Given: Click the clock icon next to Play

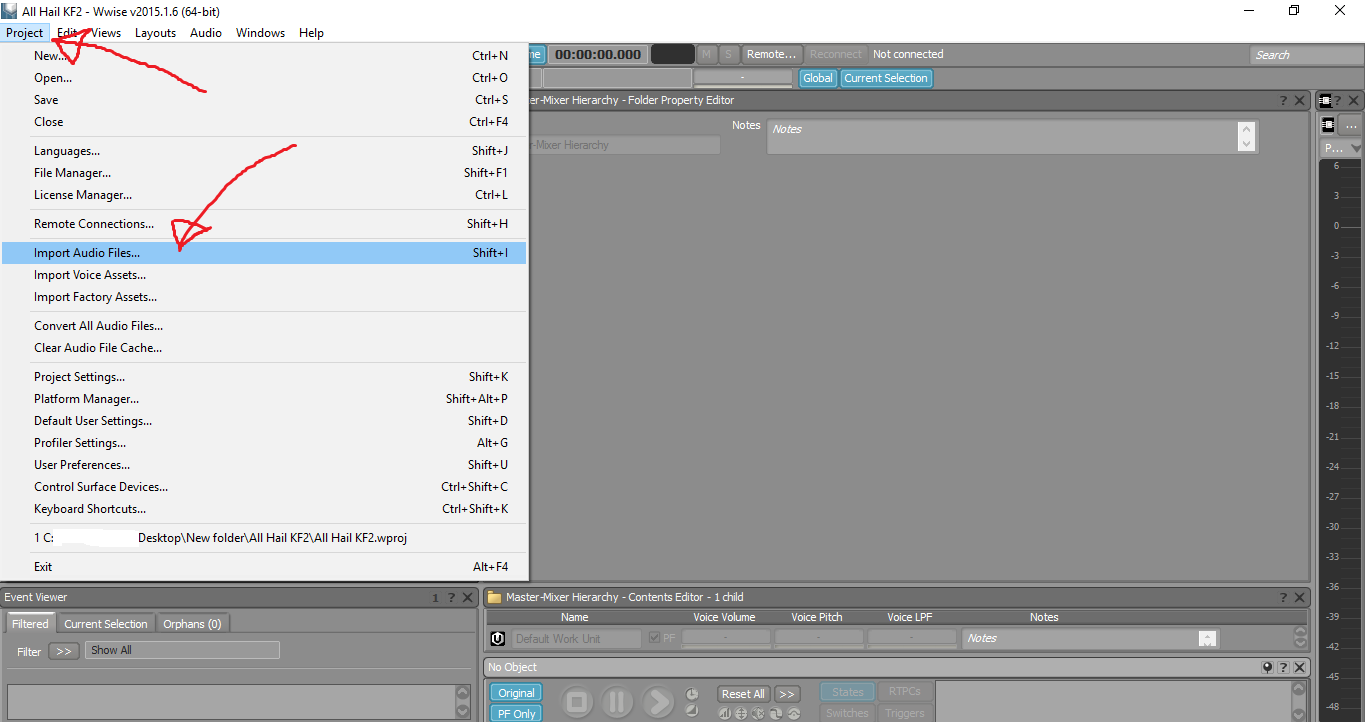Looking at the screenshot, I should (692, 694).
